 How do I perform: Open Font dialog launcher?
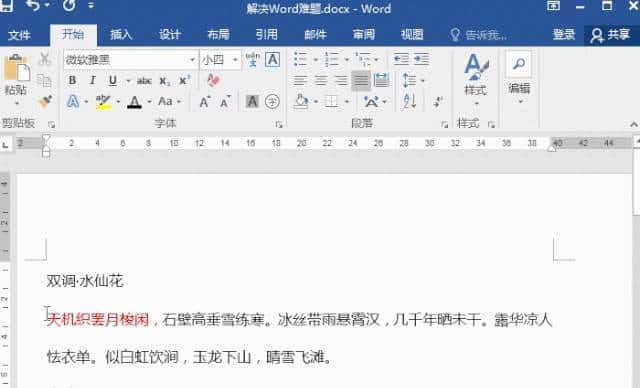point(279,124)
